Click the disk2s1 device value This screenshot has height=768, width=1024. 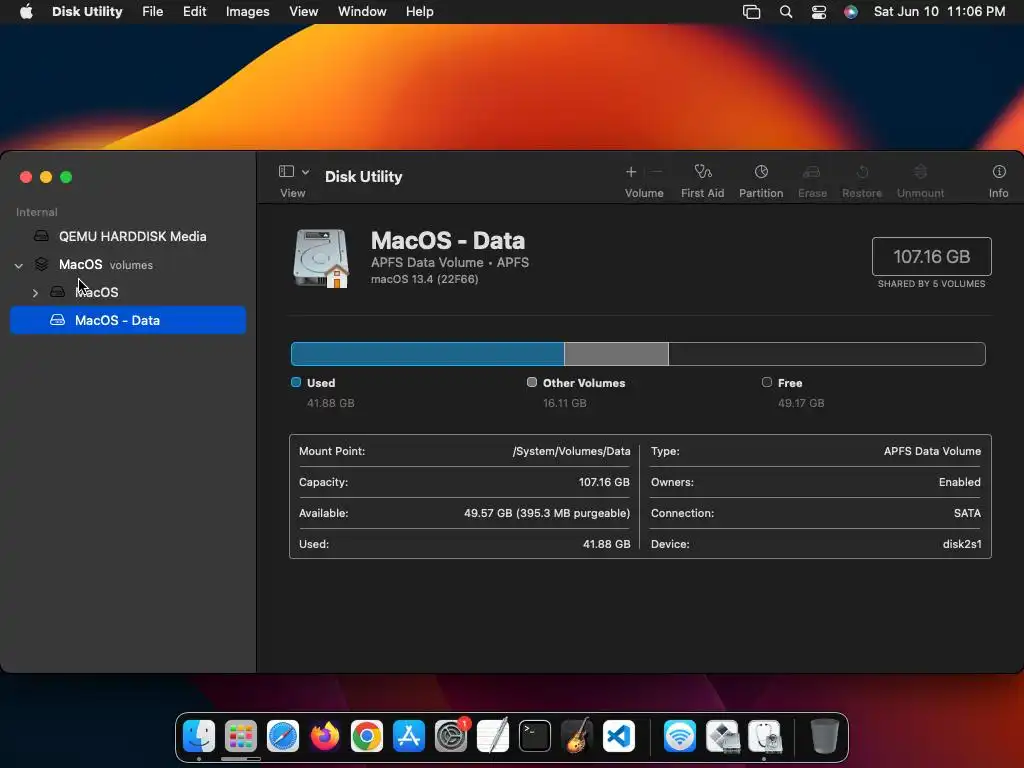click(962, 544)
